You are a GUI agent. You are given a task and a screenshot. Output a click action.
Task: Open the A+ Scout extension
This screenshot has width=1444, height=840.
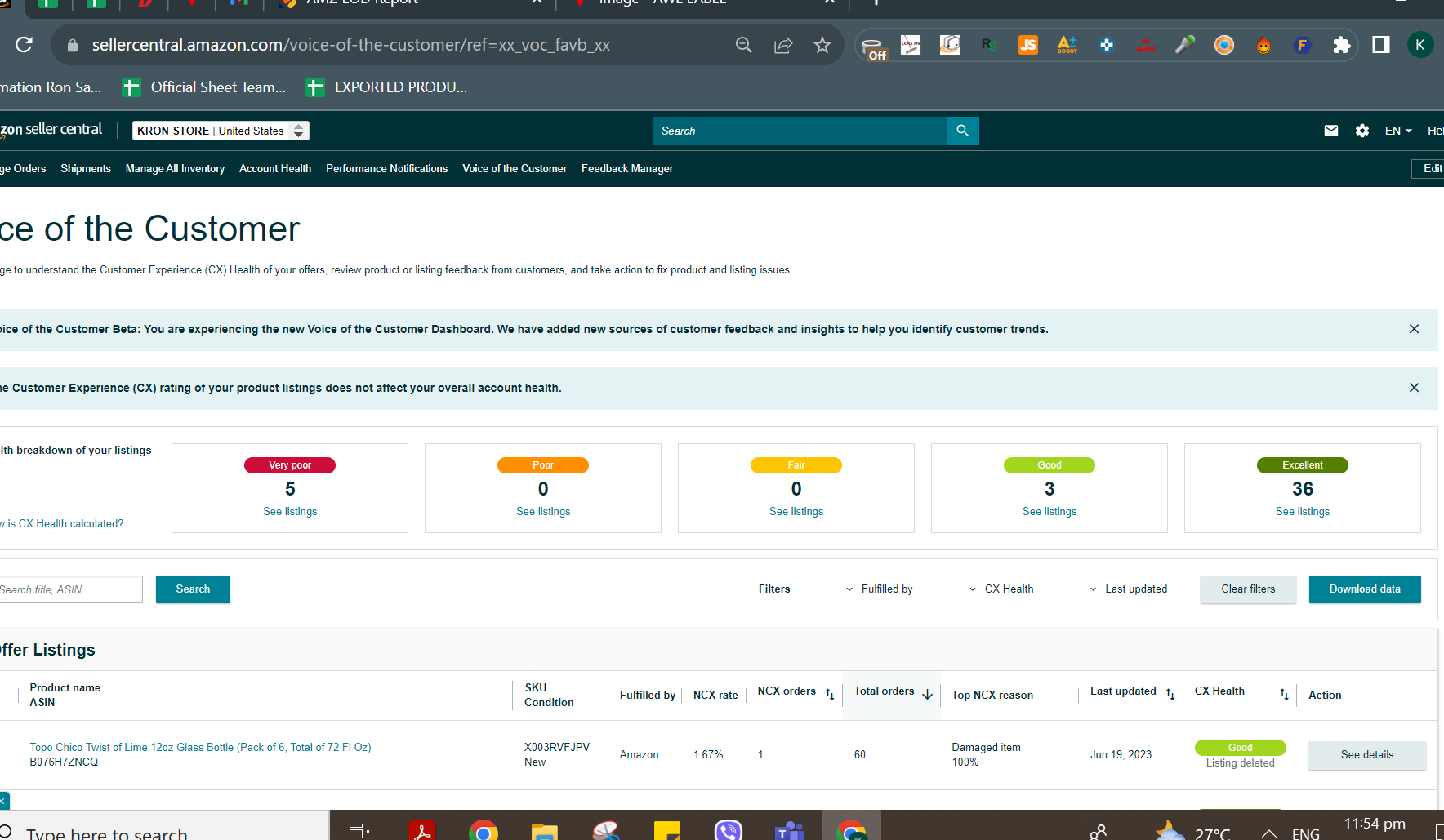tap(1067, 45)
